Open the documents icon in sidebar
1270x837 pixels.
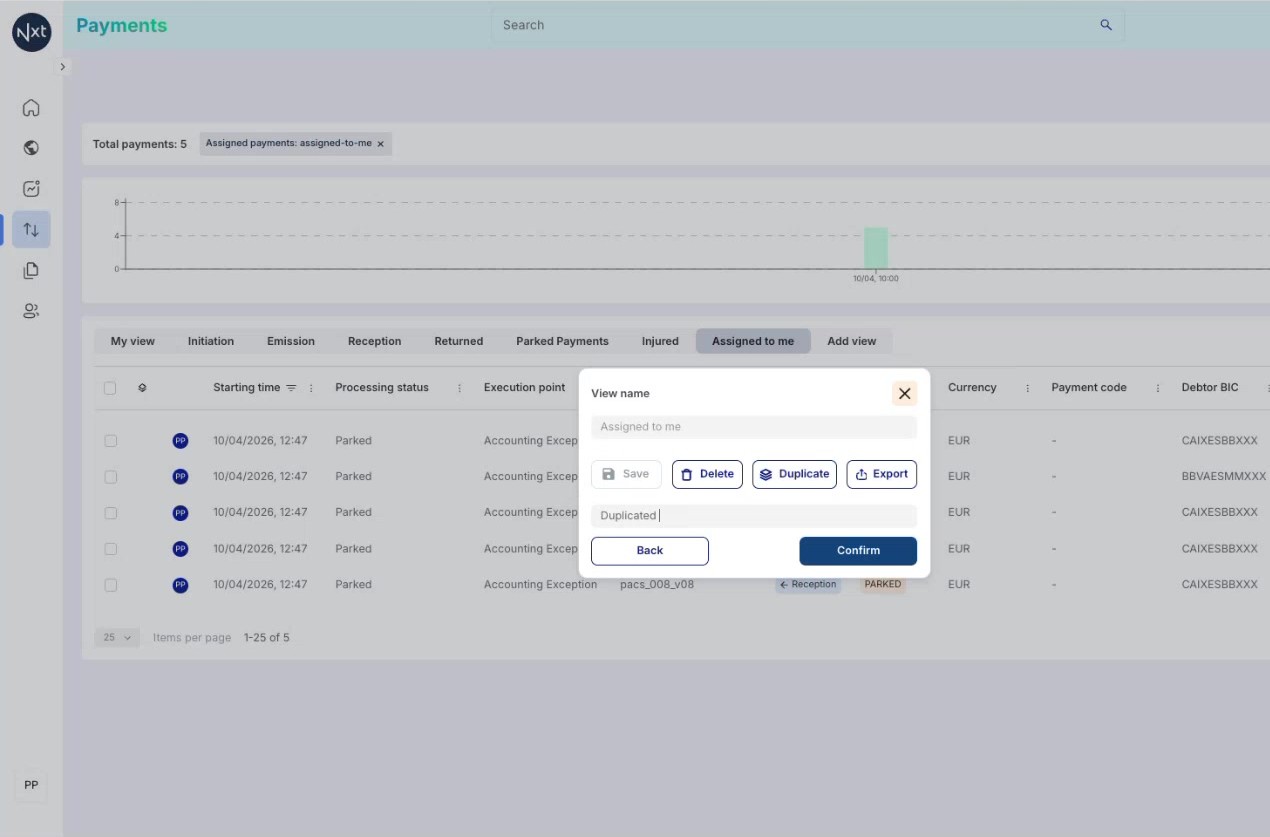(31, 270)
